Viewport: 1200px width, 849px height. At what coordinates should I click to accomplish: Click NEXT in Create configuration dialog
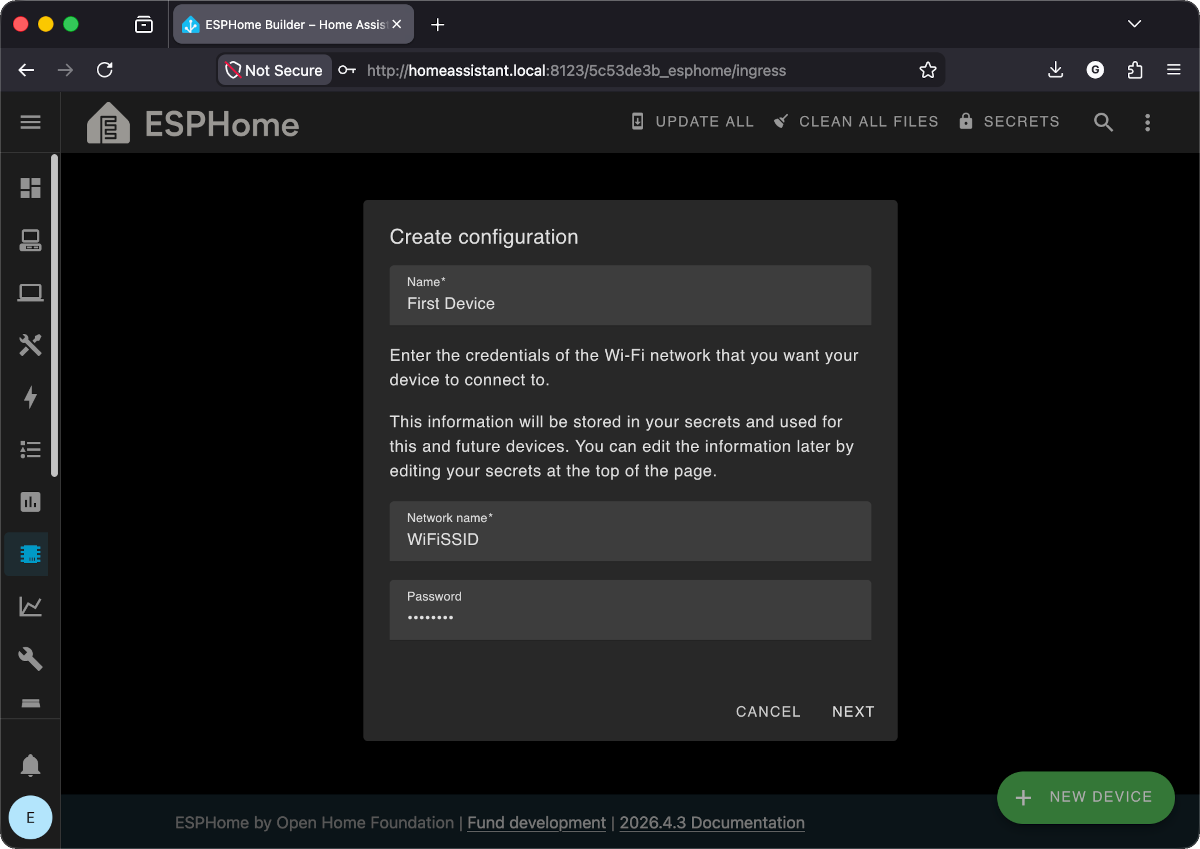coord(853,712)
